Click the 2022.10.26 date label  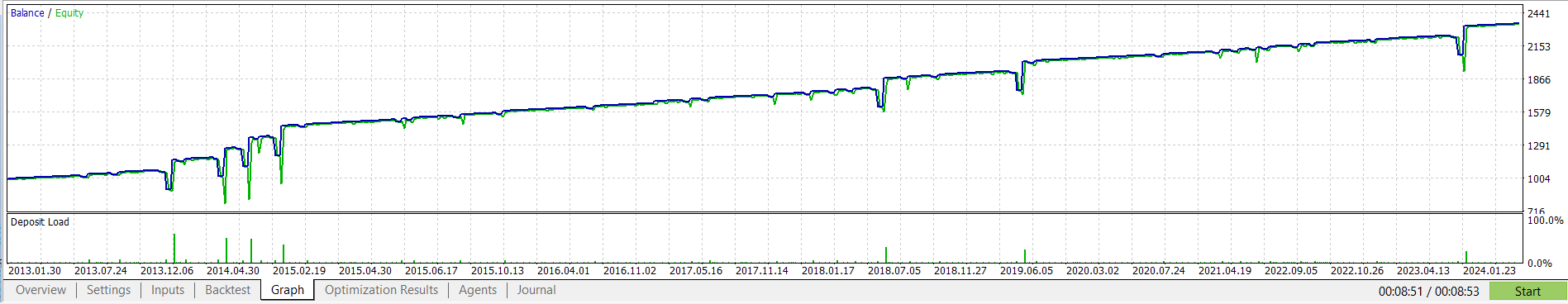tap(1357, 270)
